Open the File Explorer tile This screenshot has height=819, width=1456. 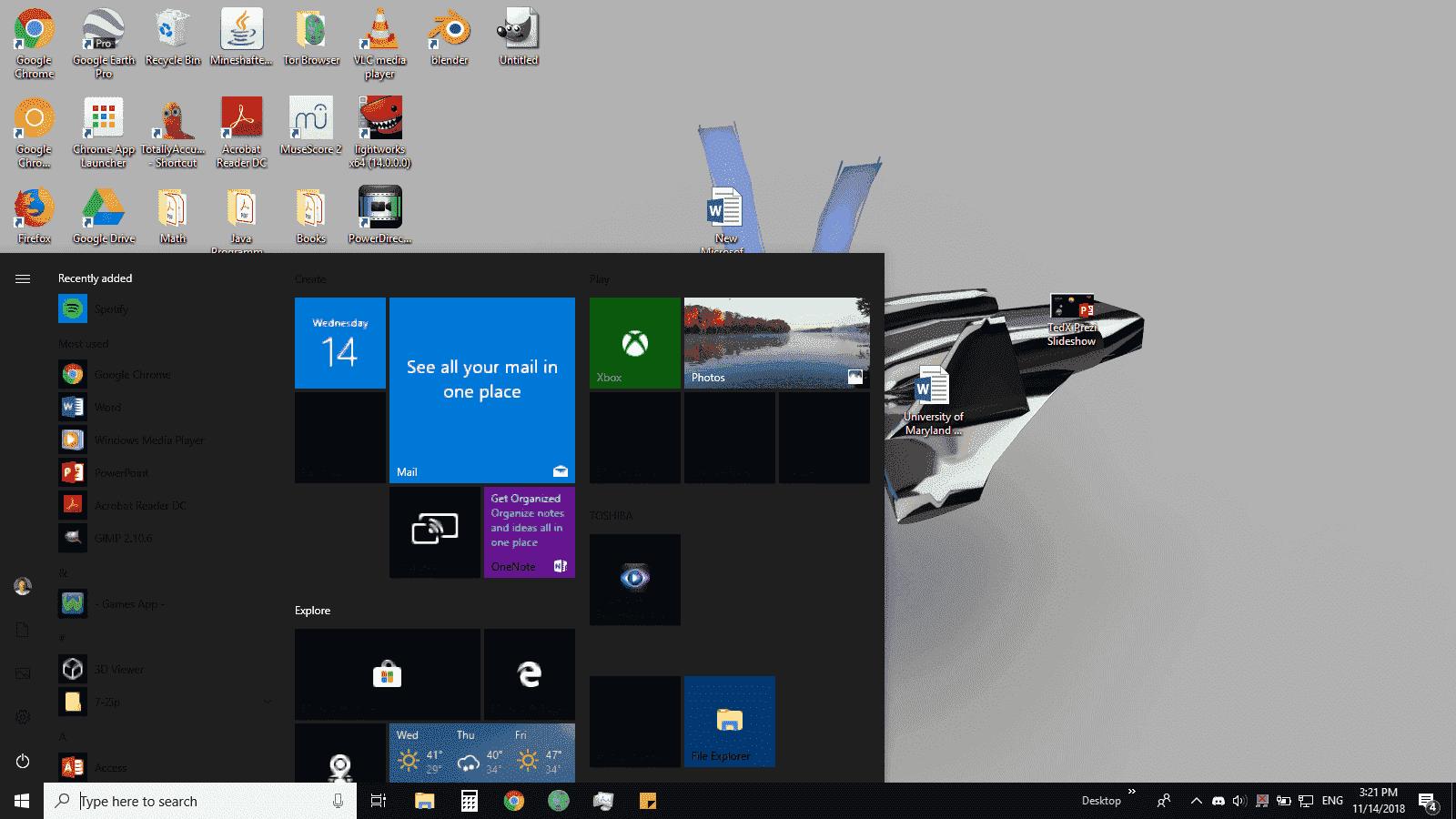730,722
